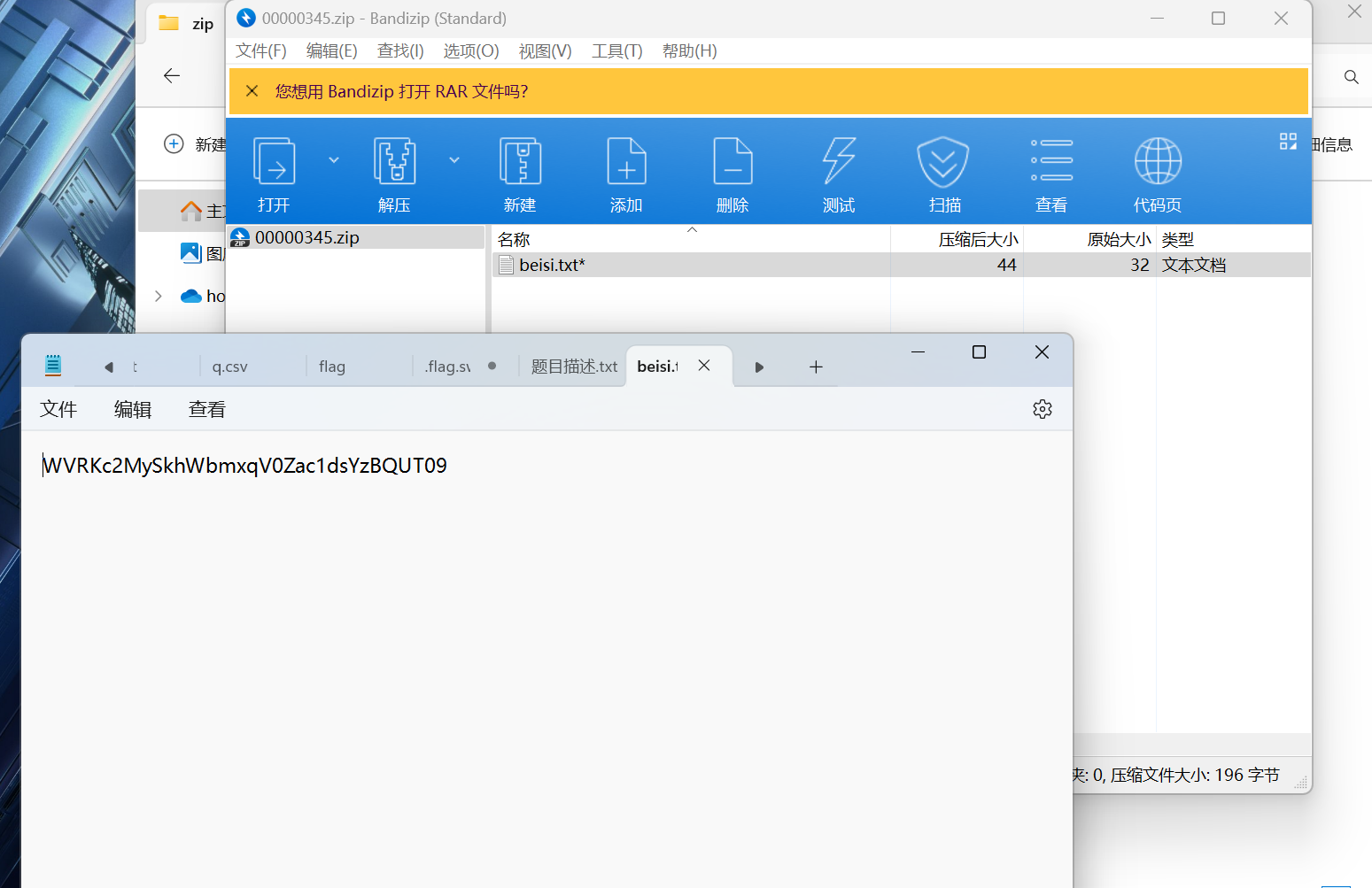Viewport: 1372px width, 888px height.
Task: Switch to the 题目描述.txt tab
Action: [574, 367]
